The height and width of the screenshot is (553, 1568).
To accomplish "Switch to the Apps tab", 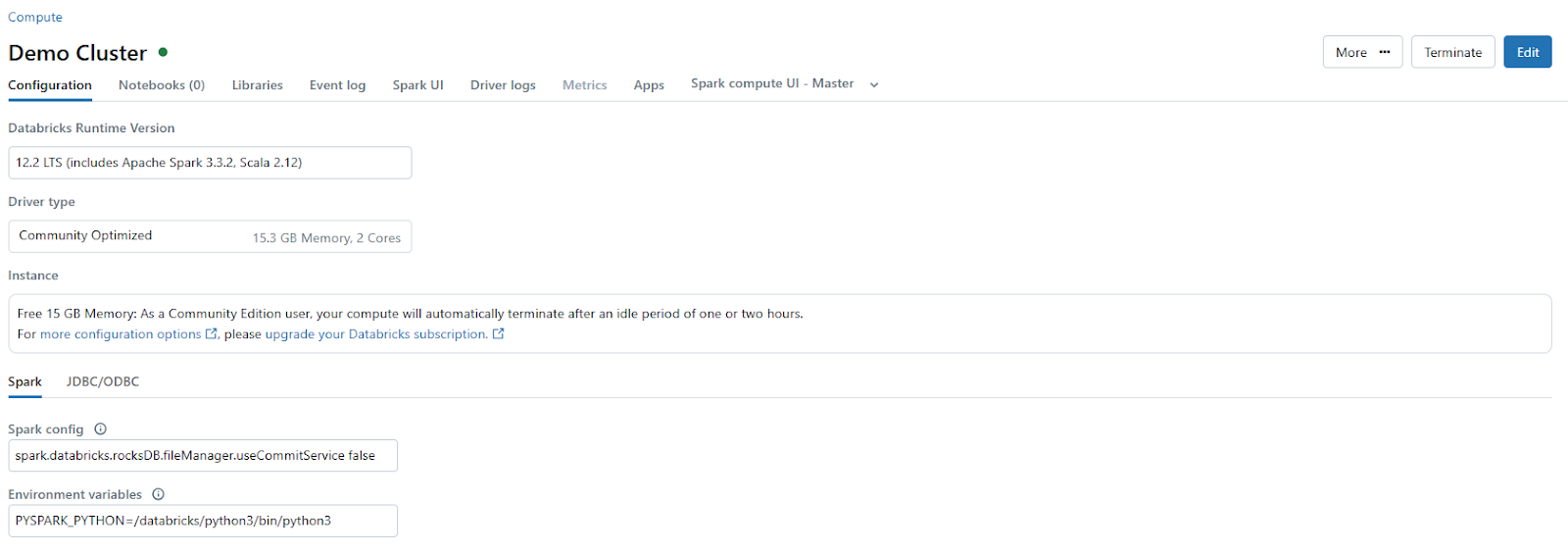I will click(x=649, y=85).
